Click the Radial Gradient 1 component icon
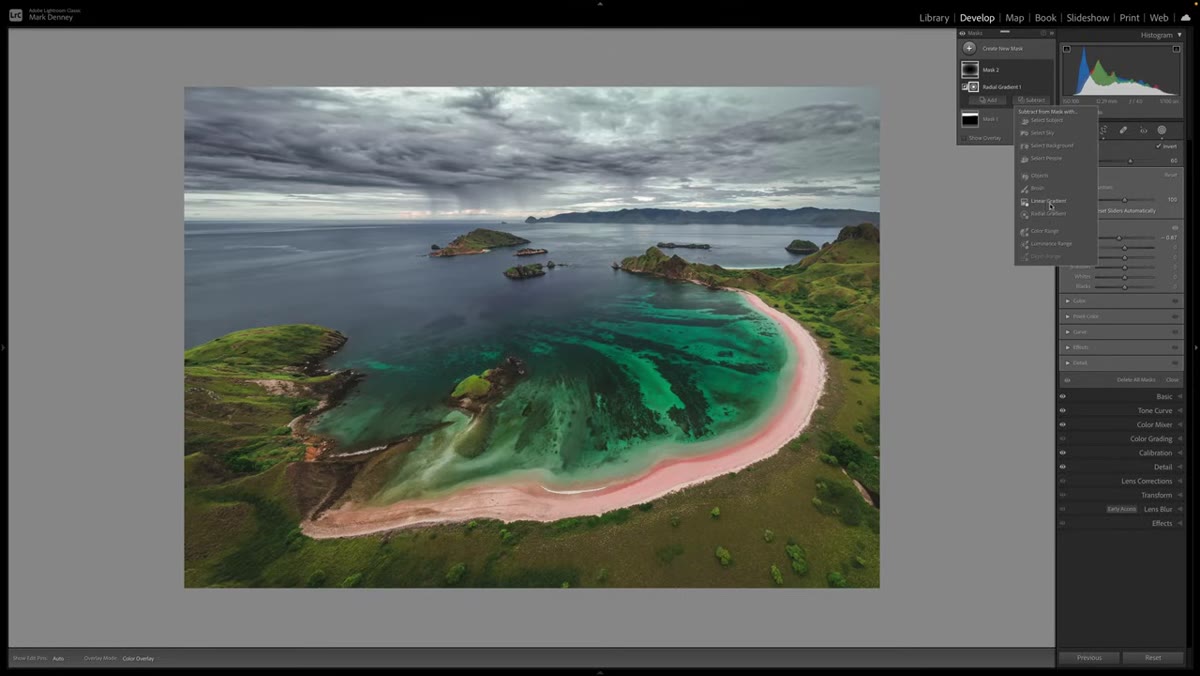The width and height of the screenshot is (1200, 676). 973,87
